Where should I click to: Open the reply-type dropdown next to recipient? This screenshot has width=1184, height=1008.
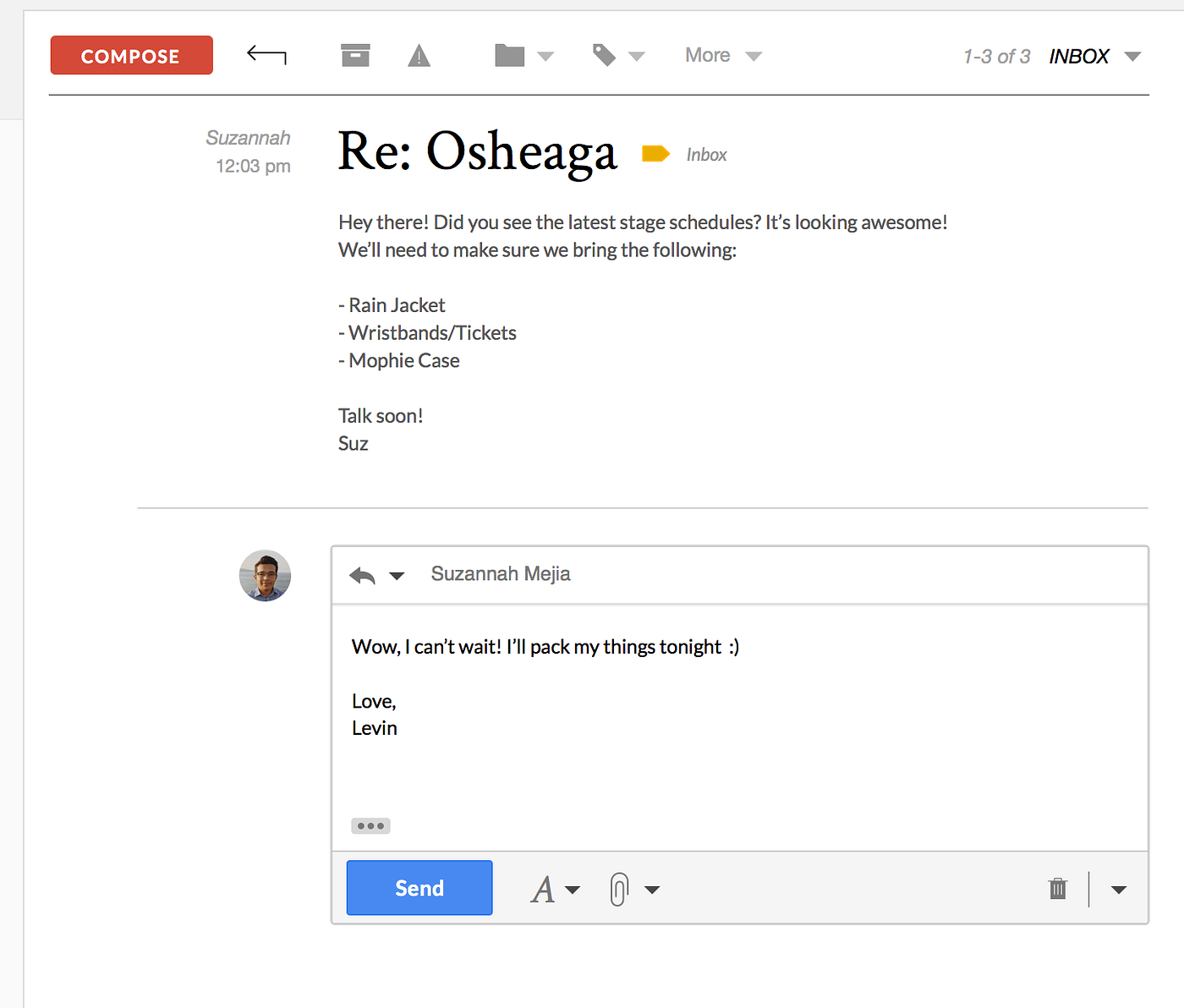397,576
